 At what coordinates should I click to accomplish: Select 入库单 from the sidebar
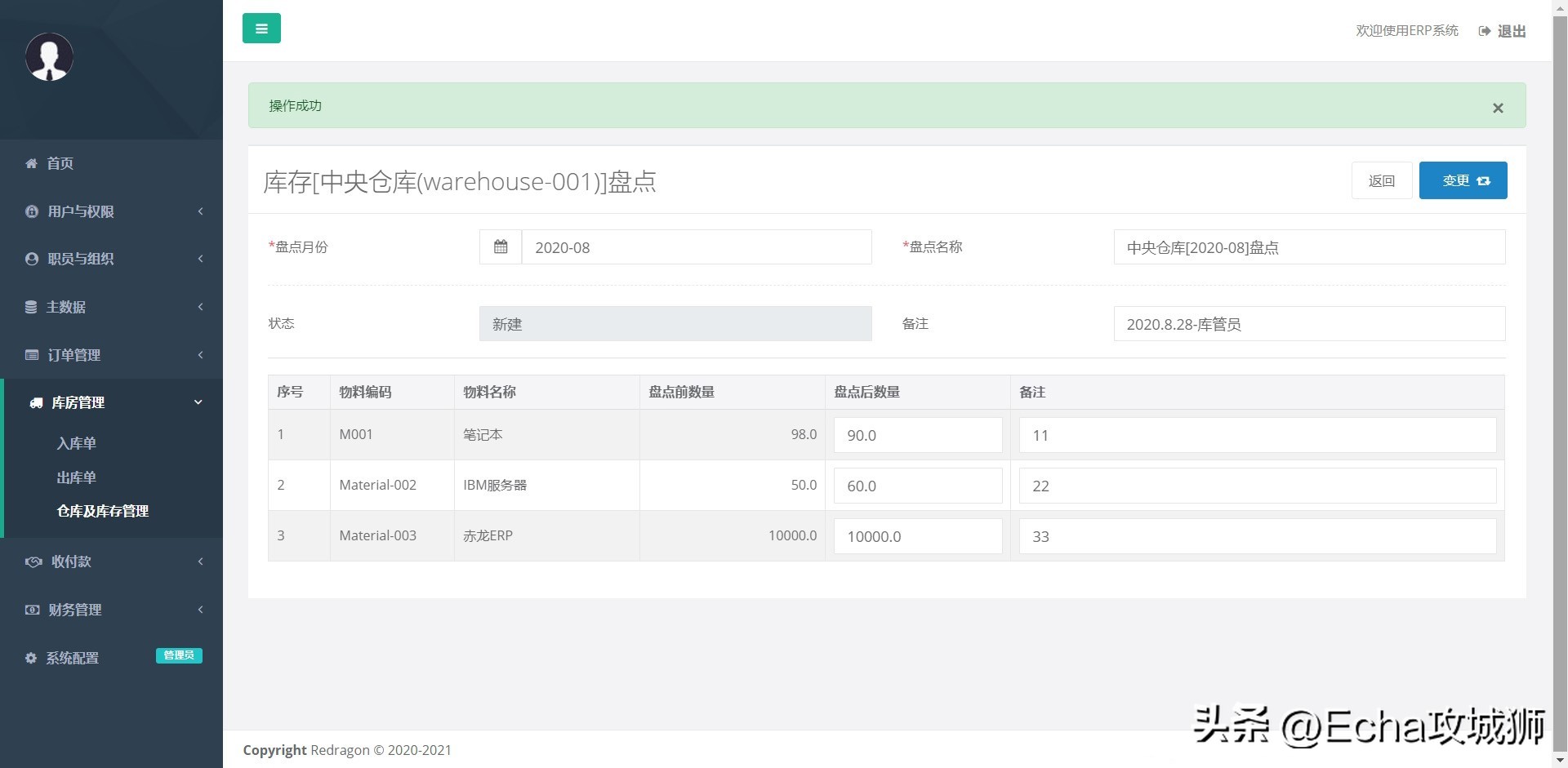click(77, 443)
